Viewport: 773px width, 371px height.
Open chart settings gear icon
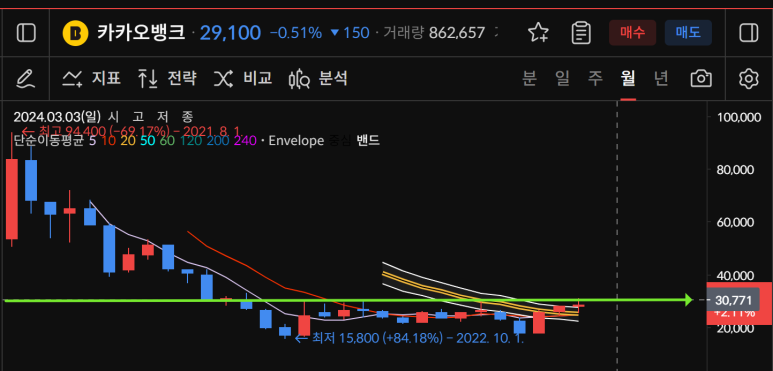(x=748, y=78)
